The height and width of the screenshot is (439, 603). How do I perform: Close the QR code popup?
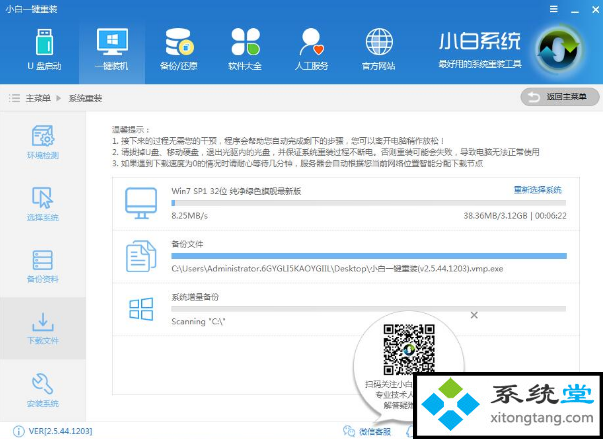[474, 315]
